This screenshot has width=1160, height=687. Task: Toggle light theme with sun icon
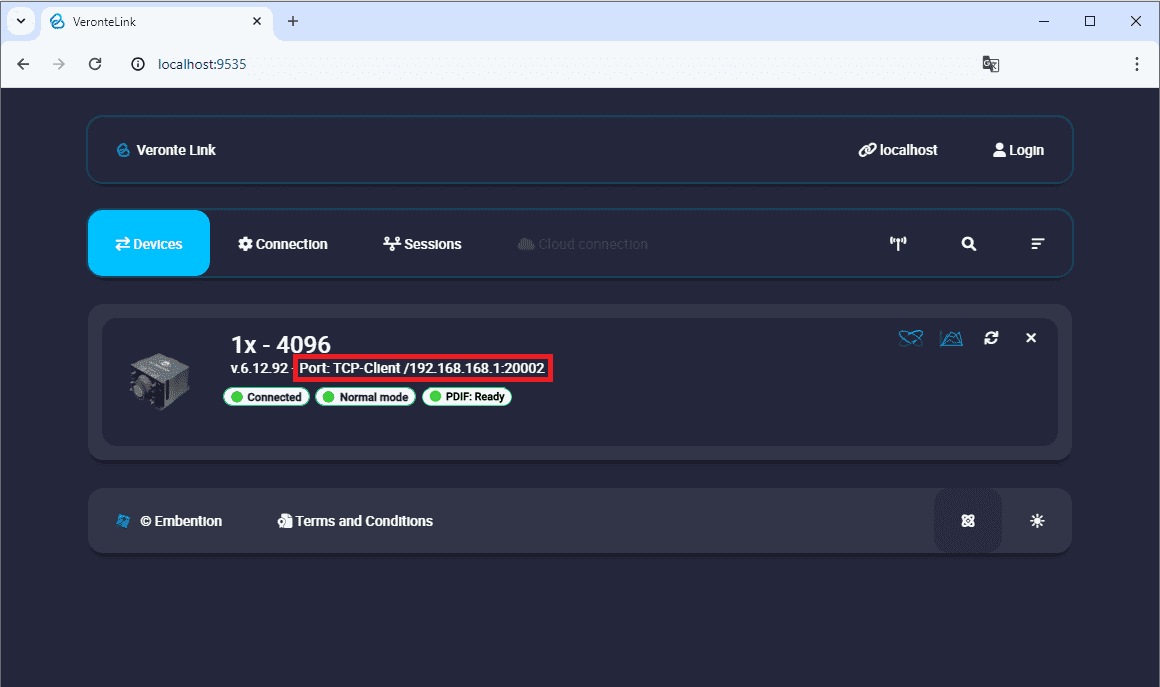pos(1037,521)
